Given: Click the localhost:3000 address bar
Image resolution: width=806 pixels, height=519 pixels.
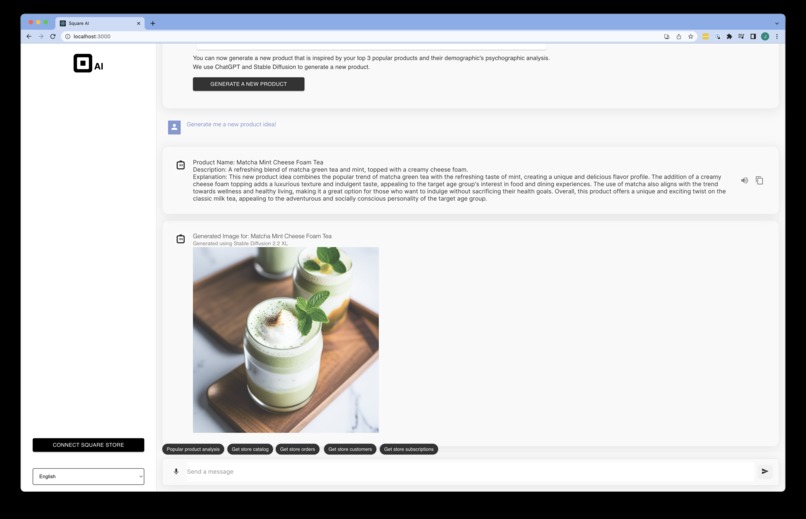Looking at the screenshot, I should click(360, 36).
